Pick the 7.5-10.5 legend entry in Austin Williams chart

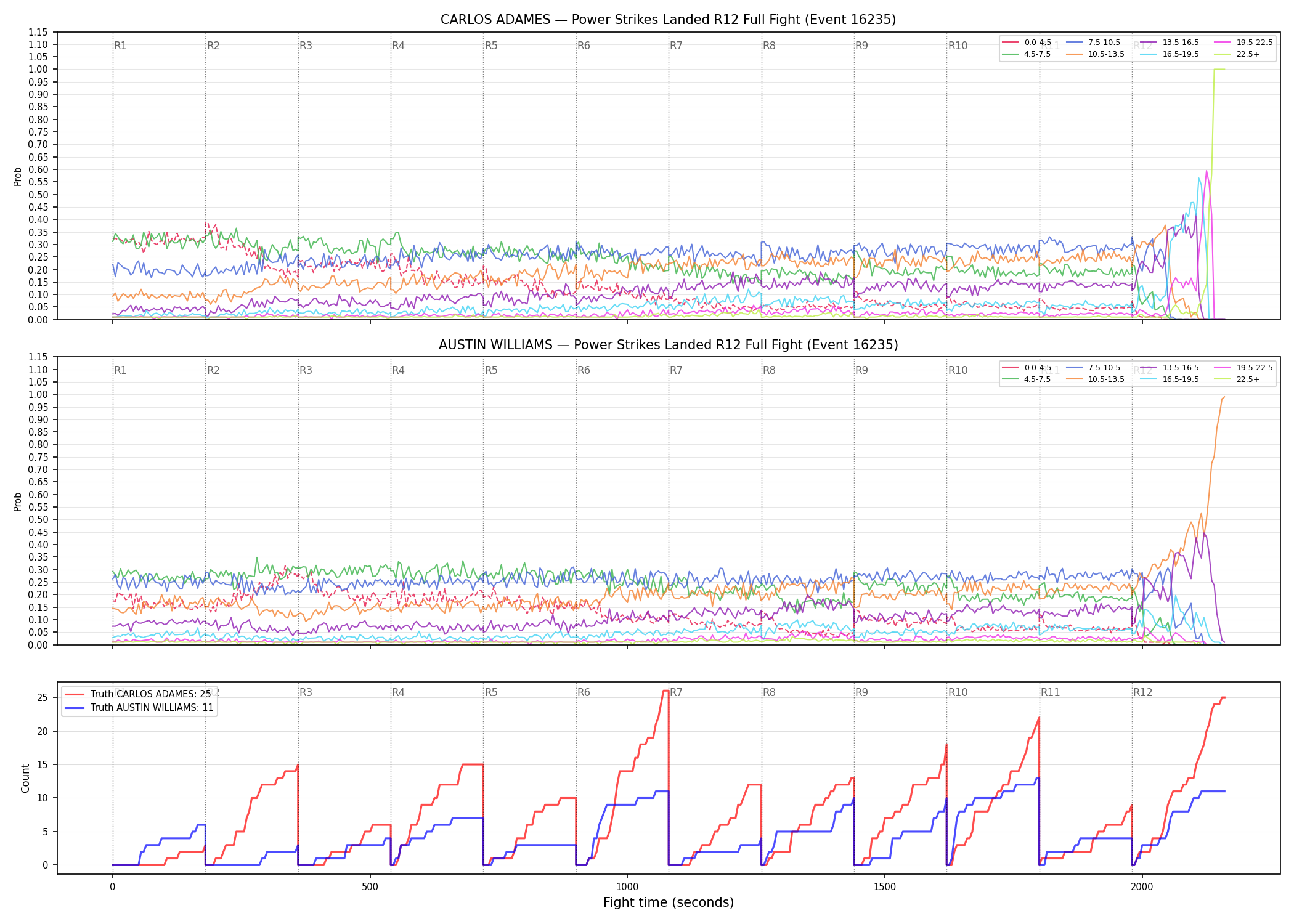point(1093,368)
